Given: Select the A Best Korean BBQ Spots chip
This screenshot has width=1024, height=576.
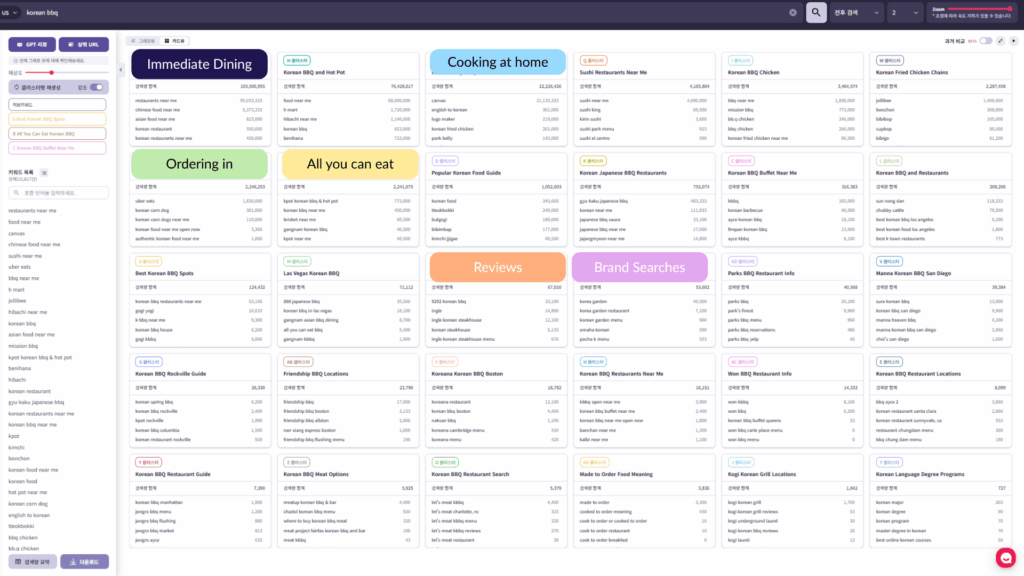Looking at the screenshot, I should pyautogui.click(x=57, y=119).
